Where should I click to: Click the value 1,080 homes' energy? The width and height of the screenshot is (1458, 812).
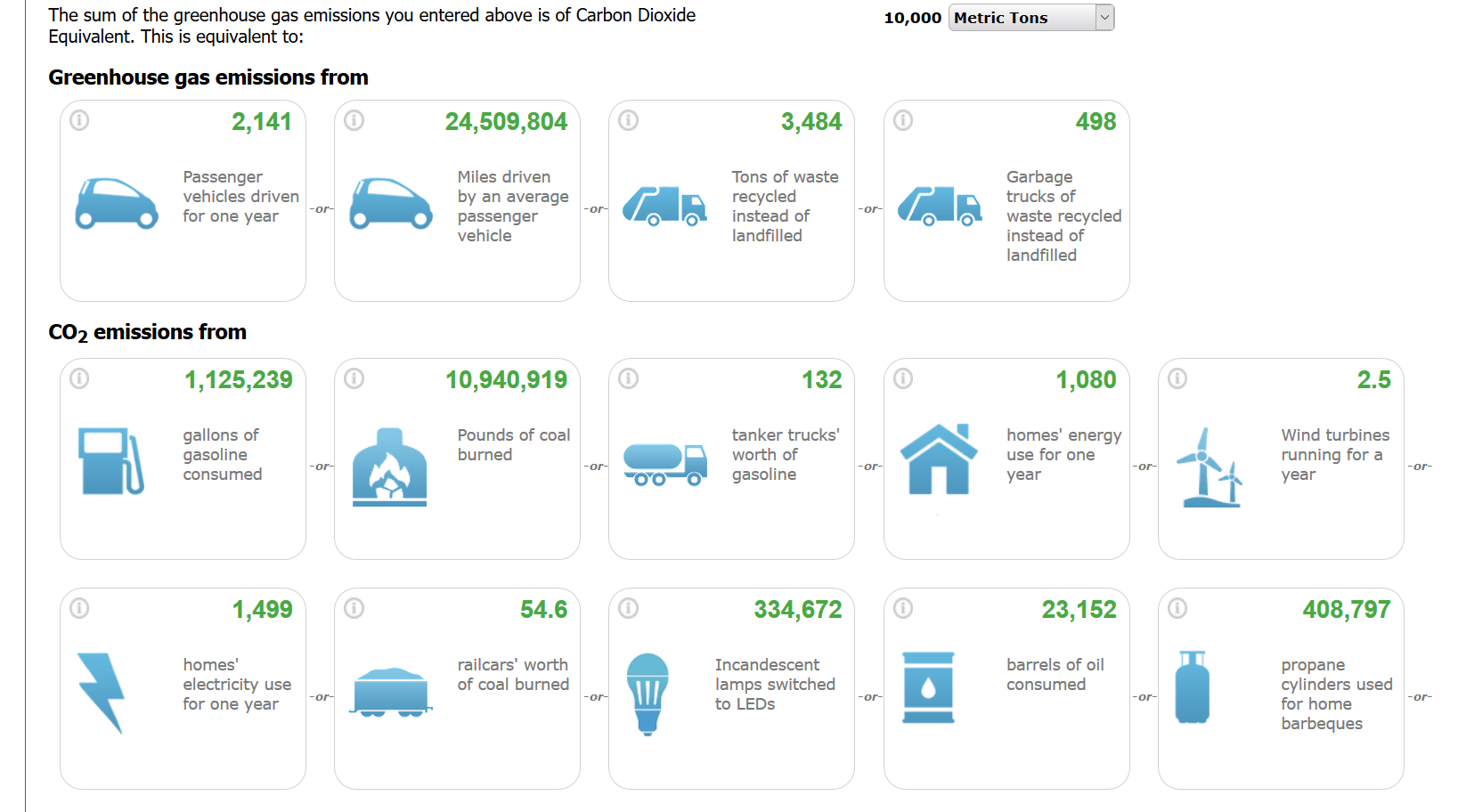tap(1086, 380)
